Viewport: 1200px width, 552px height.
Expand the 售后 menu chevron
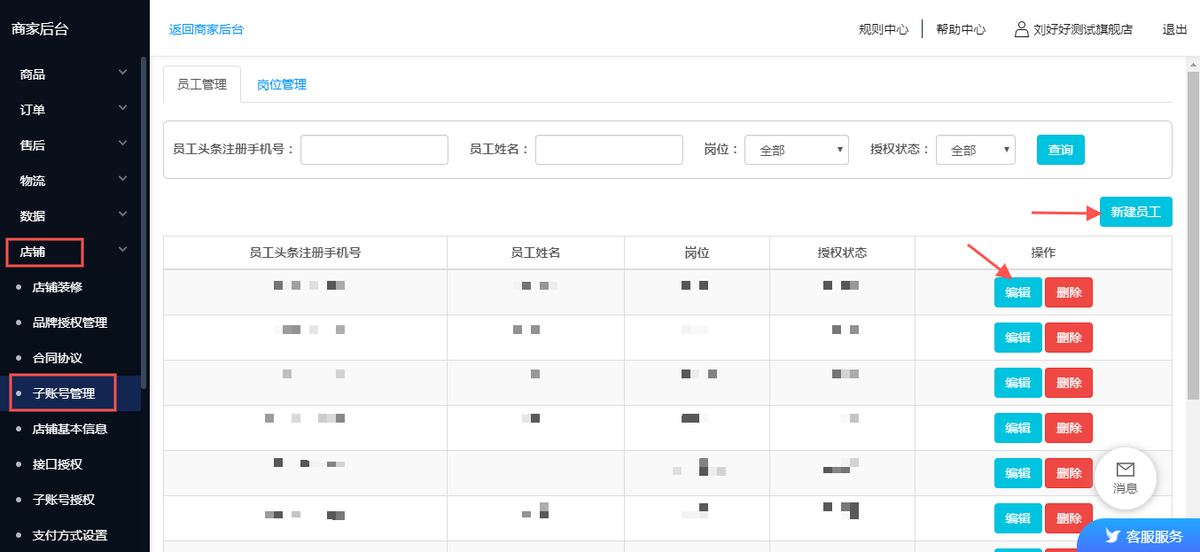point(123,144)
